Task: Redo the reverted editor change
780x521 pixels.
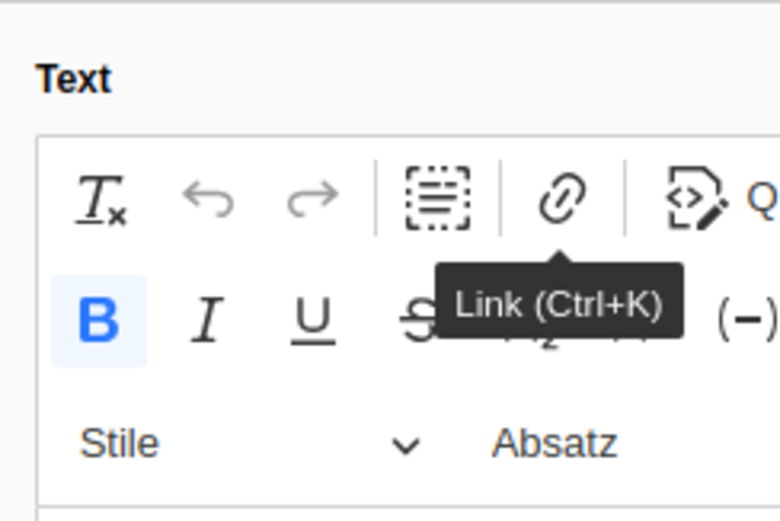Action: (x=313, y=199)
